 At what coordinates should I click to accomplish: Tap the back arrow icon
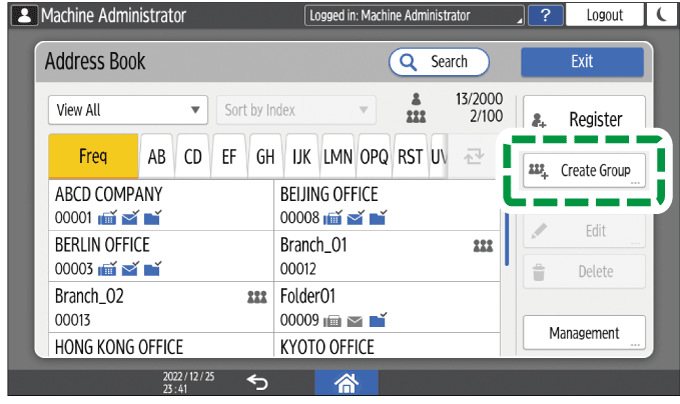click(256, 383)
